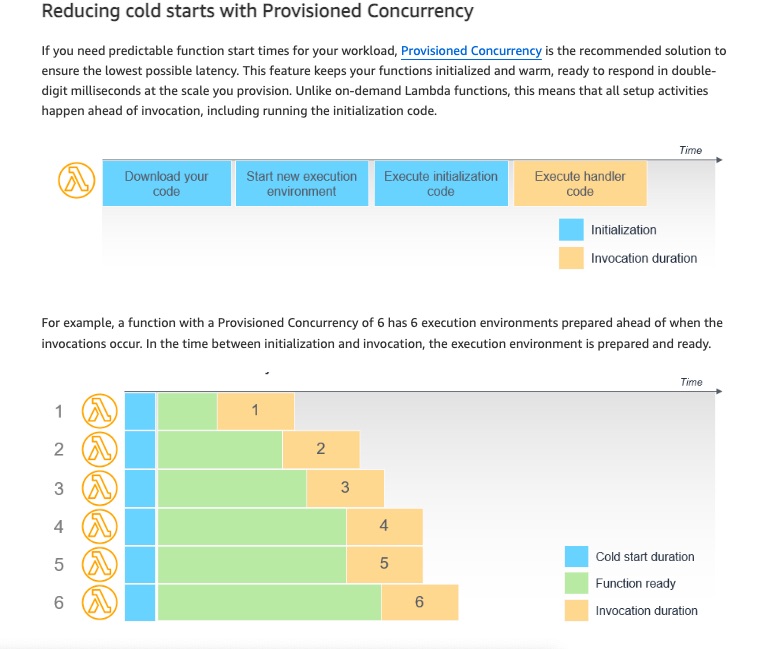This screenshot has width=778, height=649.
Task: Select the Start new execution environment block
Action: click(302, 183)
